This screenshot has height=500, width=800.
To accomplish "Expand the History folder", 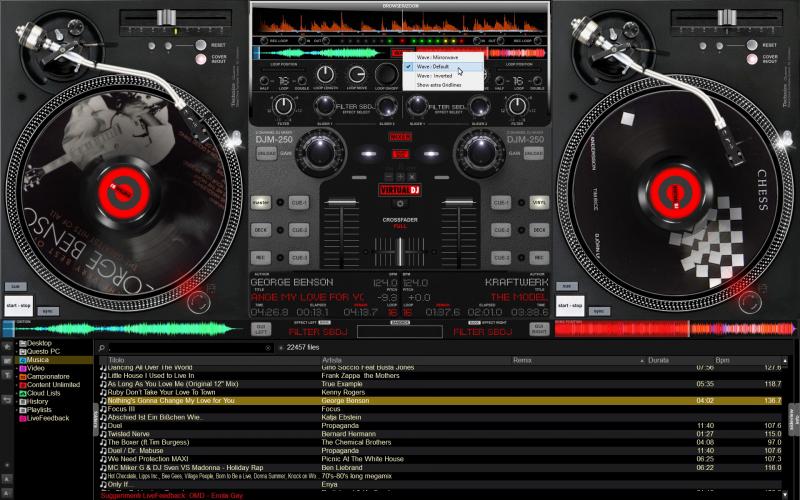I will point(17,402).
